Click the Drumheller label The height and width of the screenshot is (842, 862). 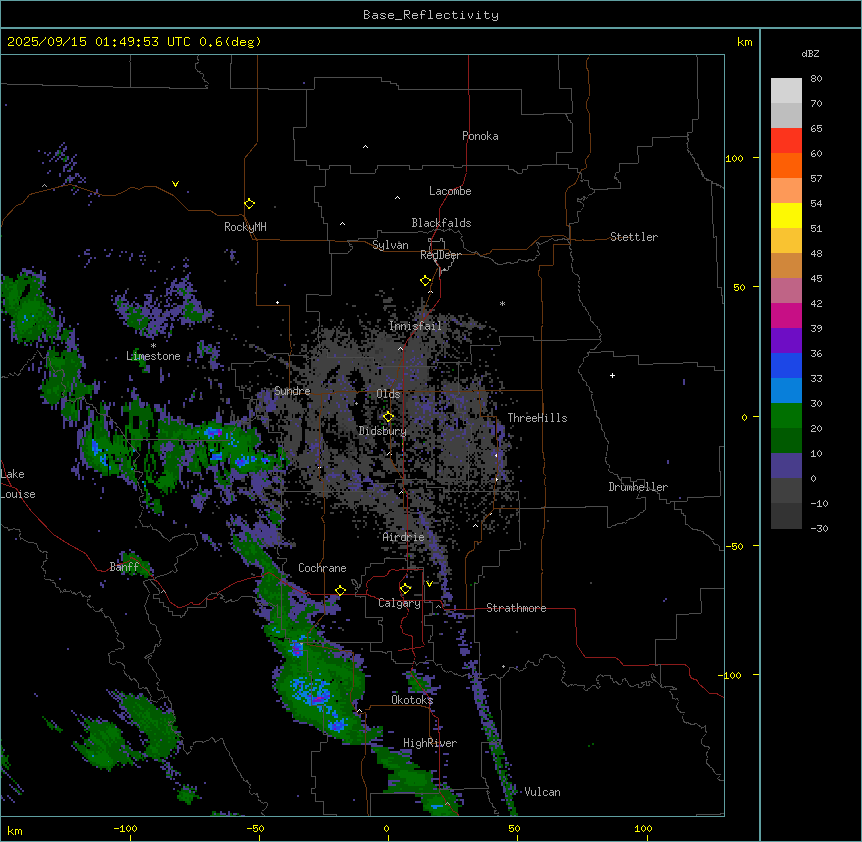pyautogui.click(x=638, y=487)
